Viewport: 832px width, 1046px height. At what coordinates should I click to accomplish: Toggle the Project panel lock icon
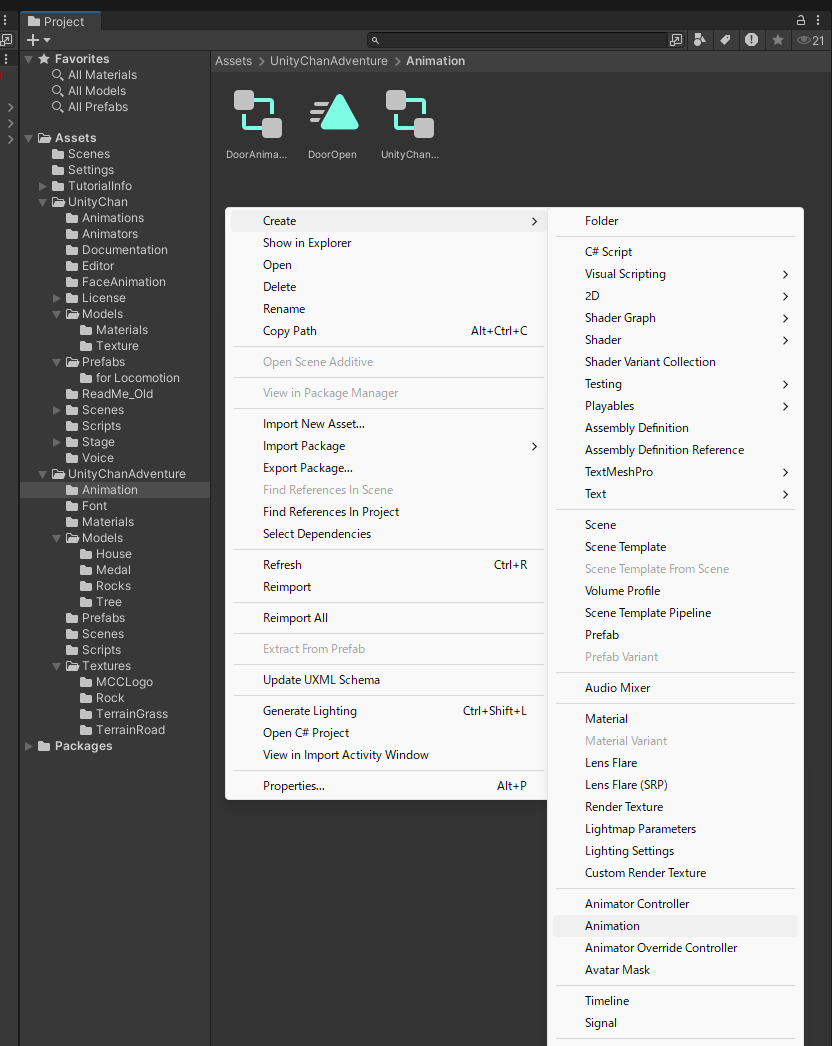[x=801, y=20]
